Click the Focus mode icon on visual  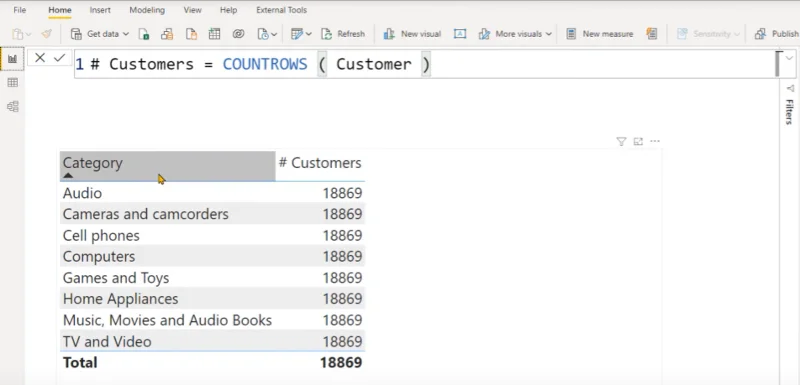[638, 142]
